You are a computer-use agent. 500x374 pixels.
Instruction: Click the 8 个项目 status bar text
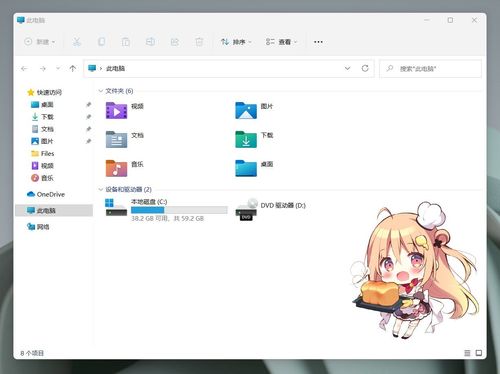(32, 353)
